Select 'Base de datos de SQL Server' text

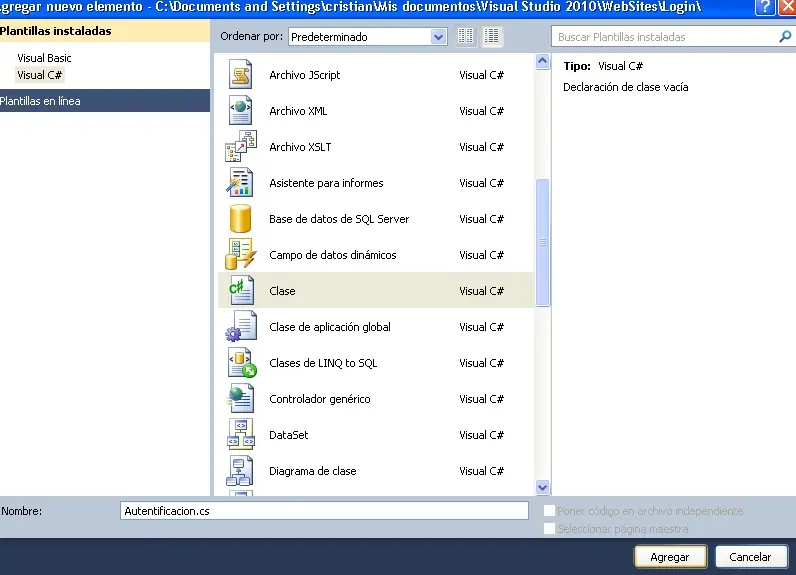tap(339, 219)
